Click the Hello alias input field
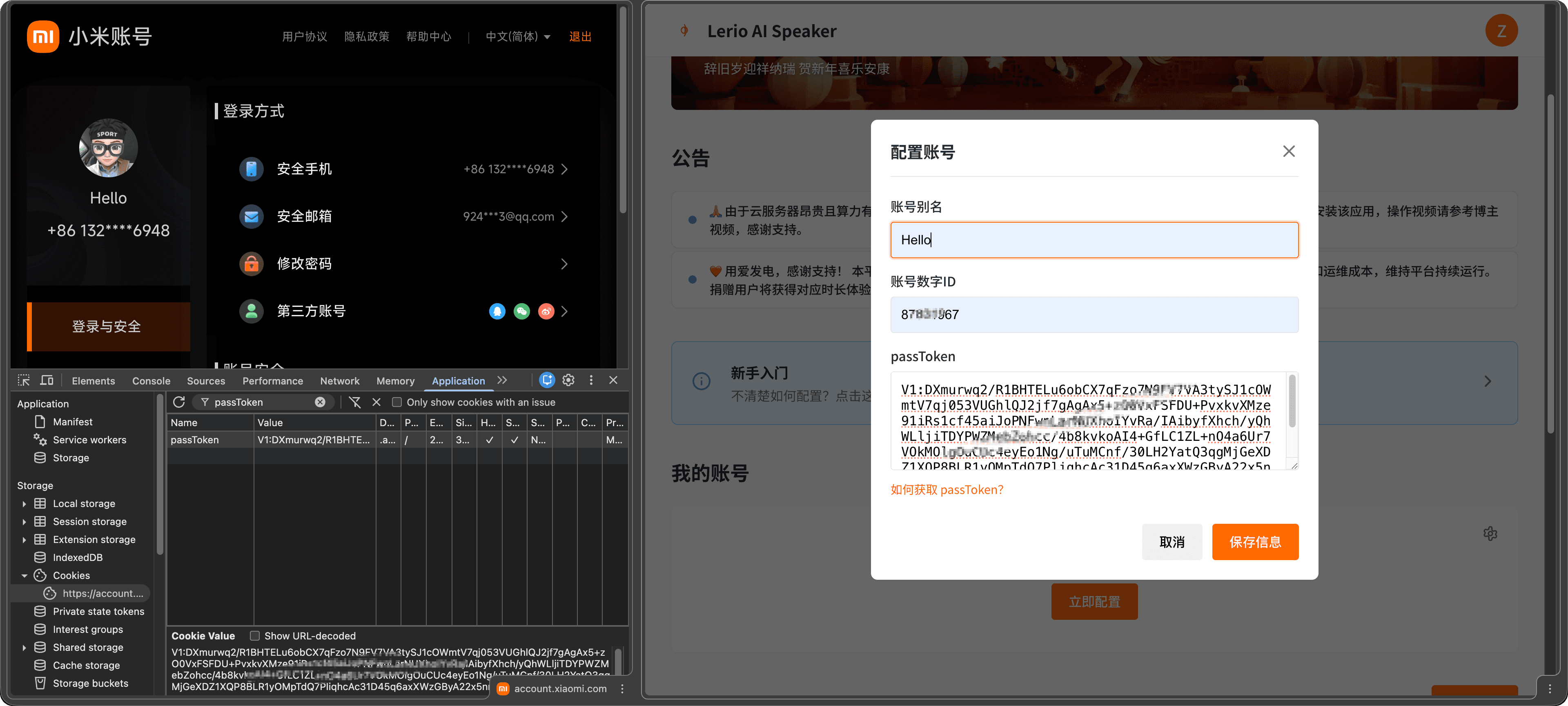1568x706 pixels. [x=1094, y=239]
